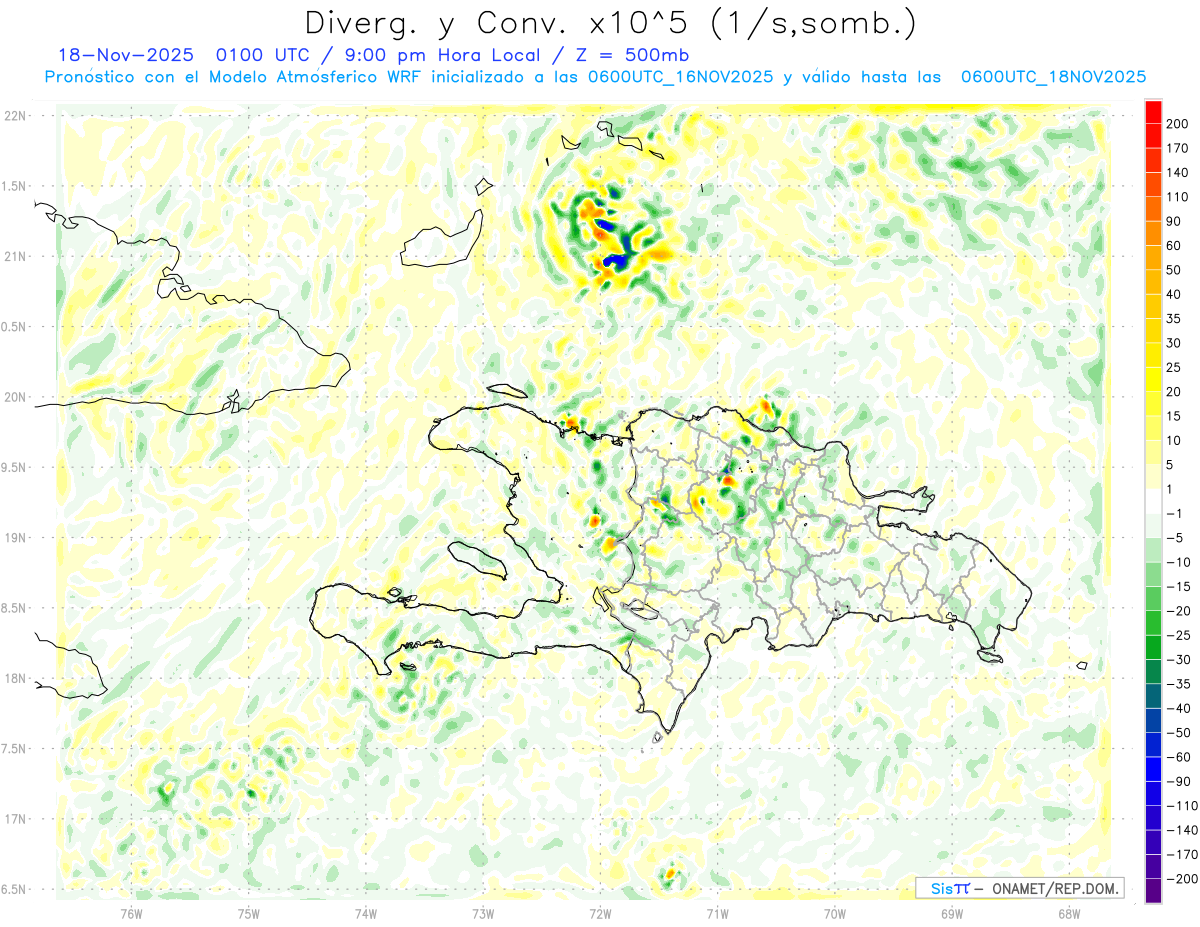Click the "72W" longitude axis label
This screenshot has width=1200, height=927.
point(600,913)
